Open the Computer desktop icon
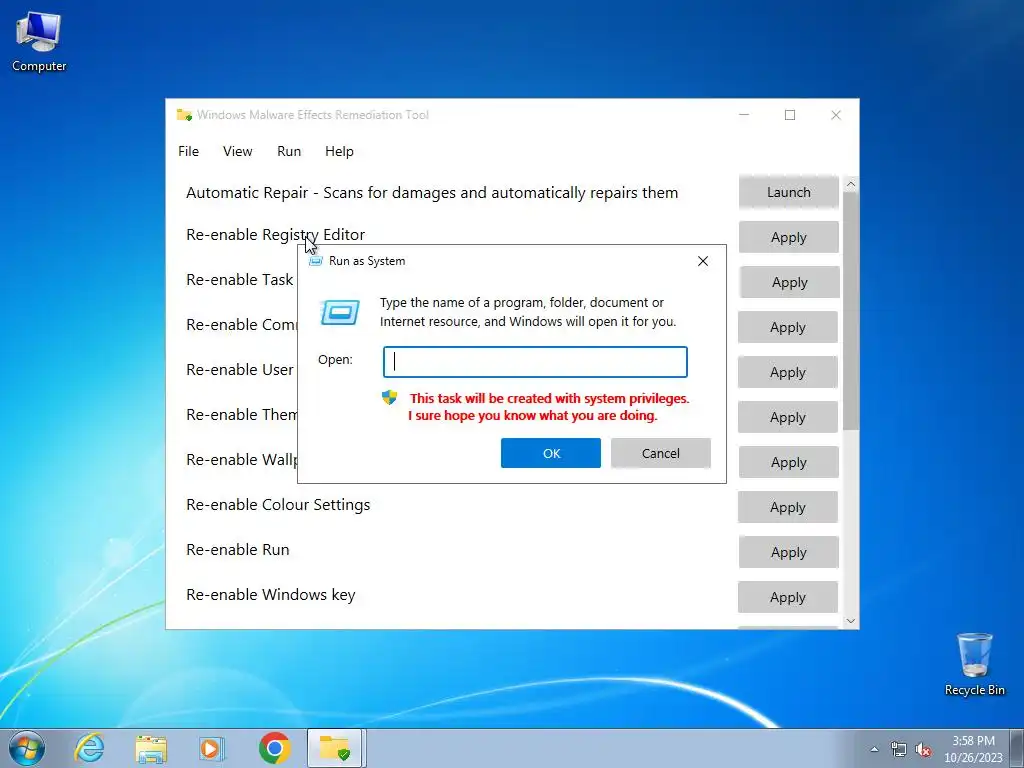1024x768 pixels. pyautogui.click(x=39, y=42)
